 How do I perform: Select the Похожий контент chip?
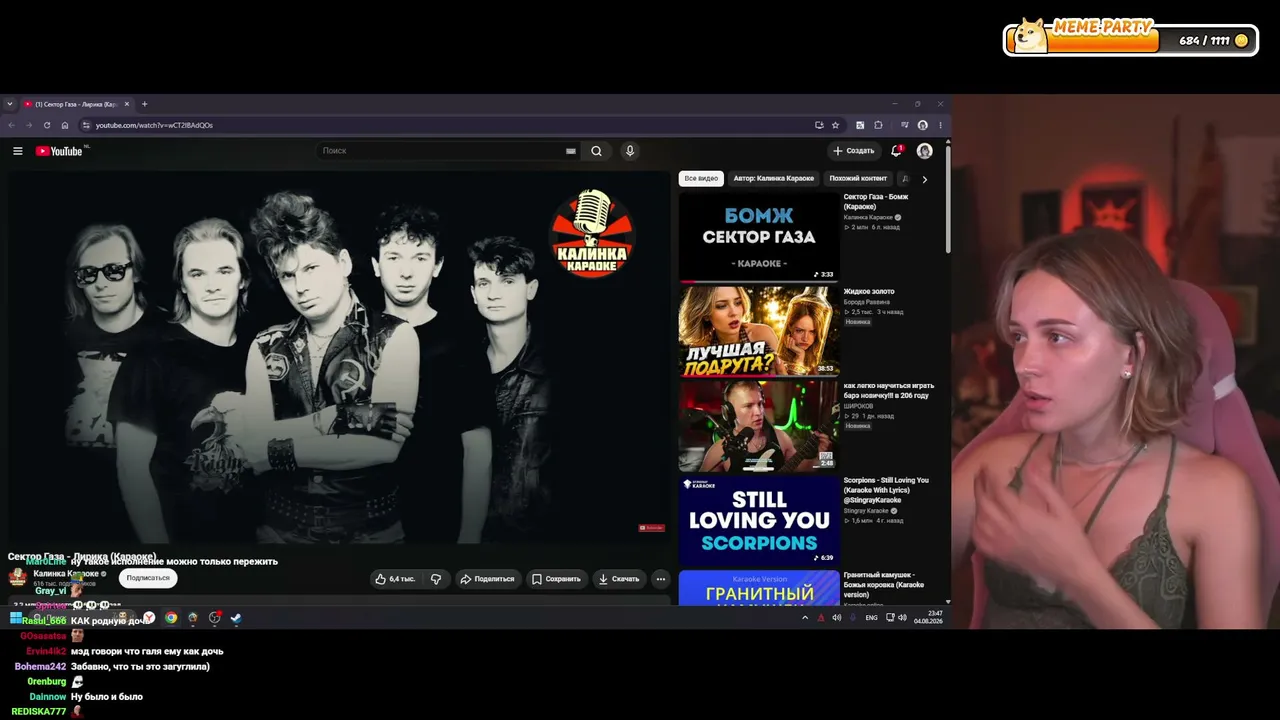pos(858,179)
